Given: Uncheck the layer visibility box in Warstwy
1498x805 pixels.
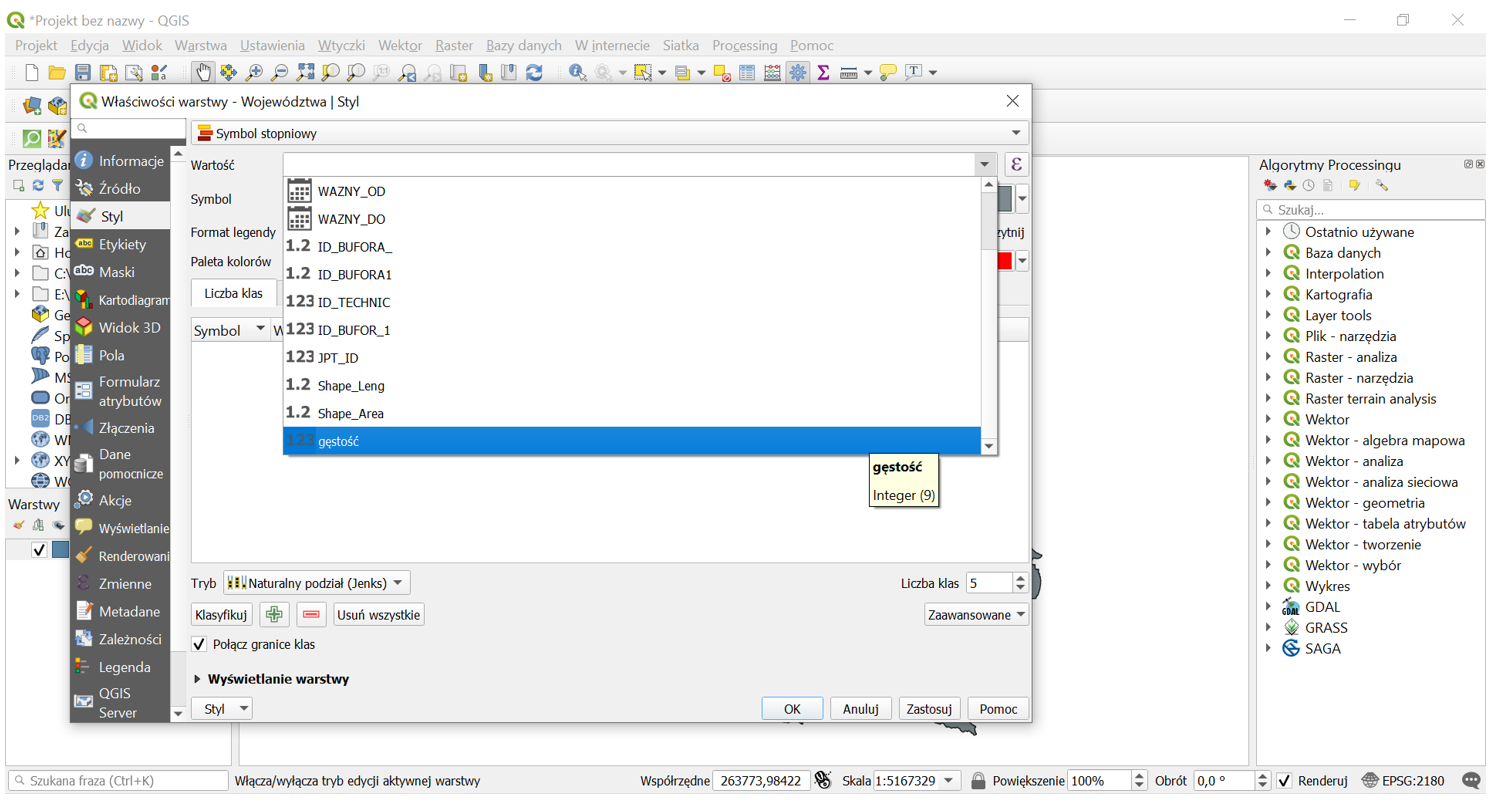Looking at the screenshot, I should pos(39,549).
